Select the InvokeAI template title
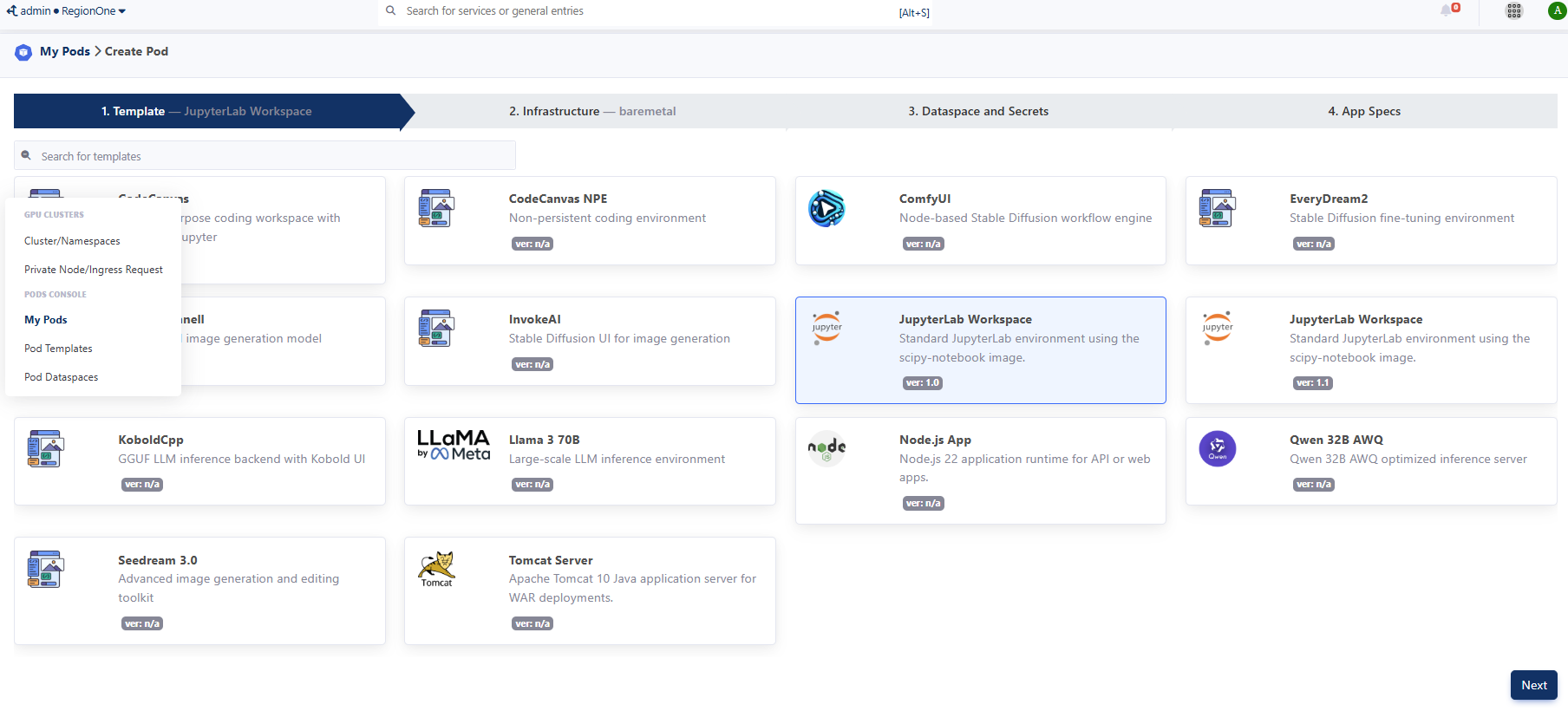1568x711 pixels. 534,319
